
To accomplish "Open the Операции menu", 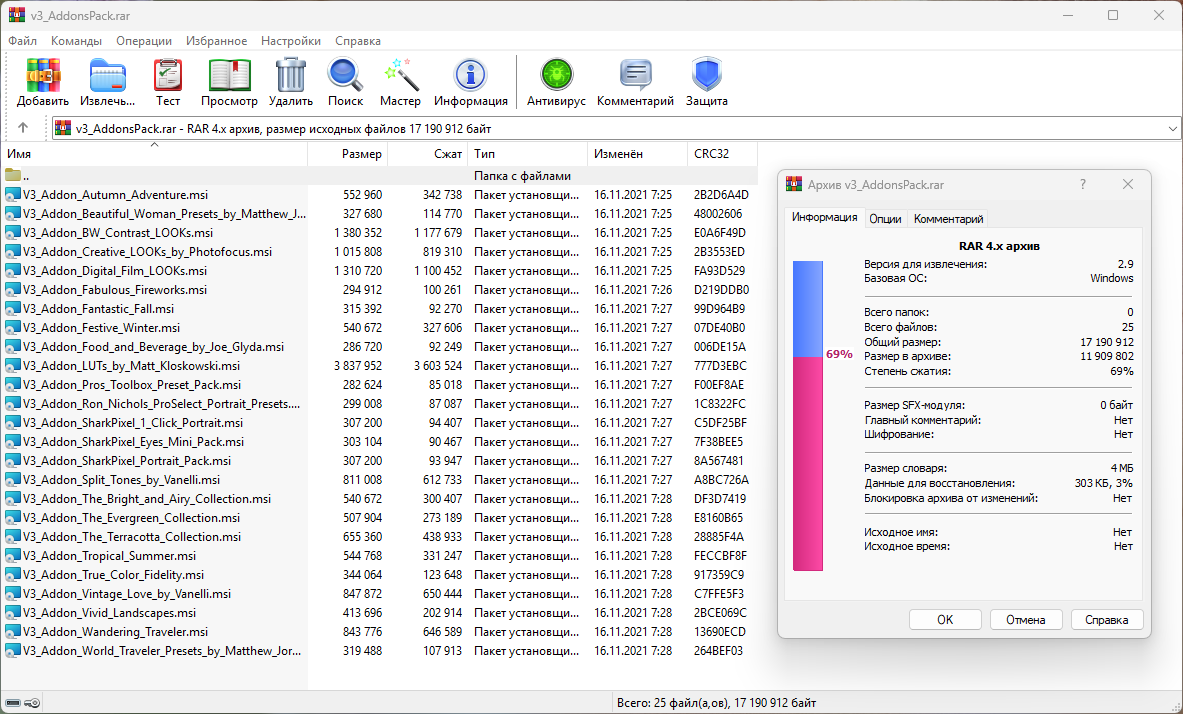I will [144, 41].
